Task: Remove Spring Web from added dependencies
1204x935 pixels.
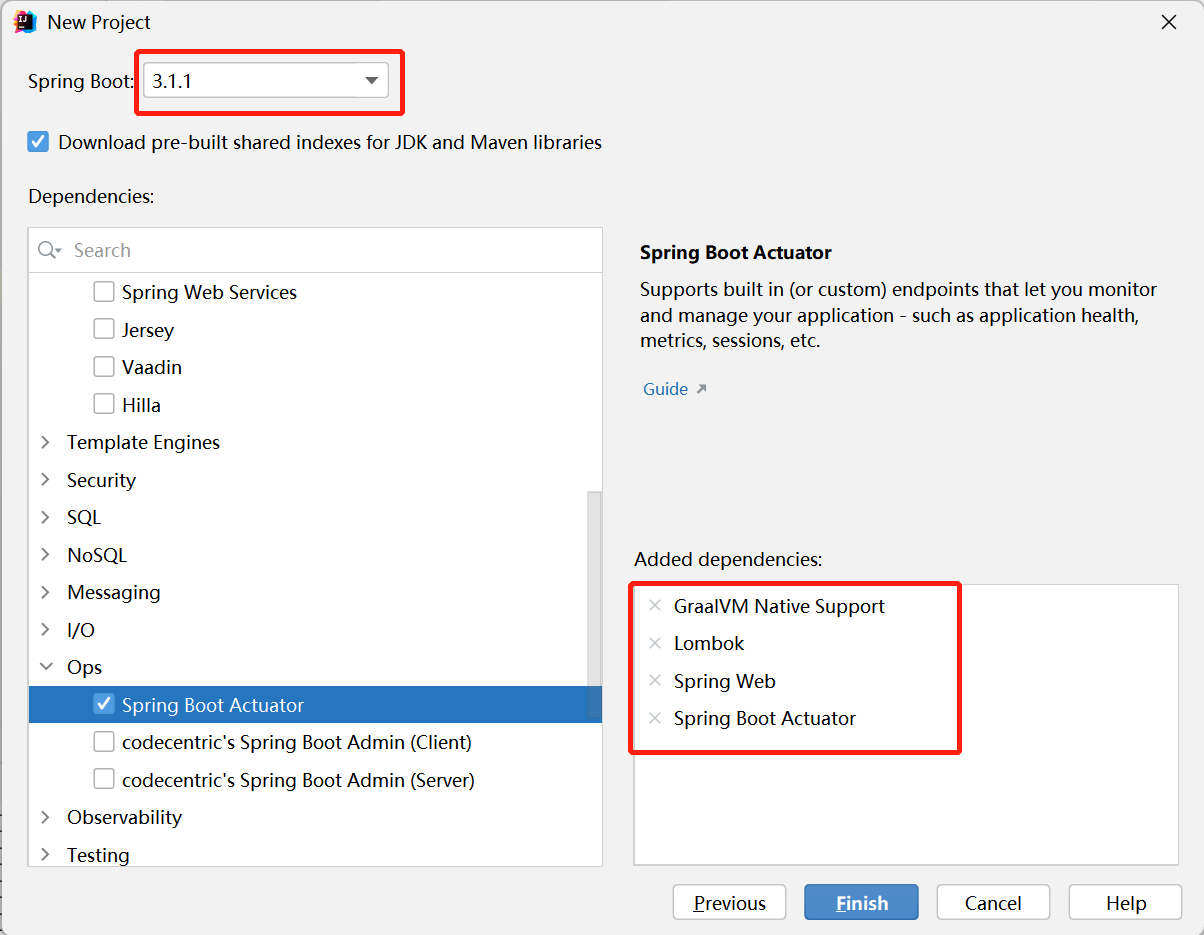Action: [655, 680]
